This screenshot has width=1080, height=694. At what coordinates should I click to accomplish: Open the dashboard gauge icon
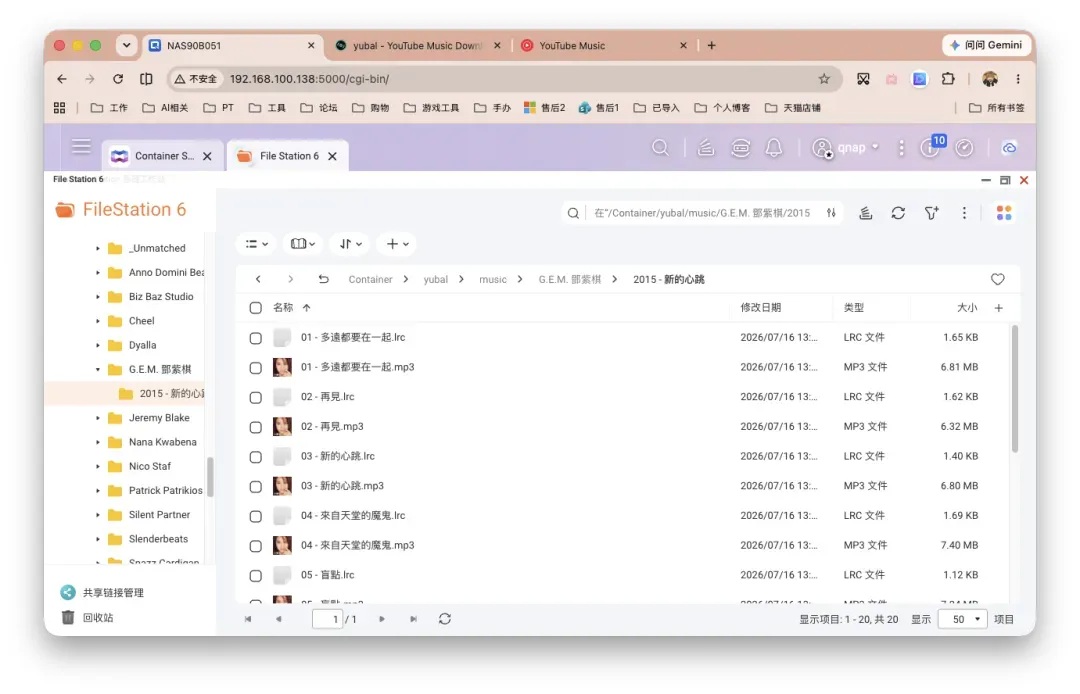coord(964,147)
